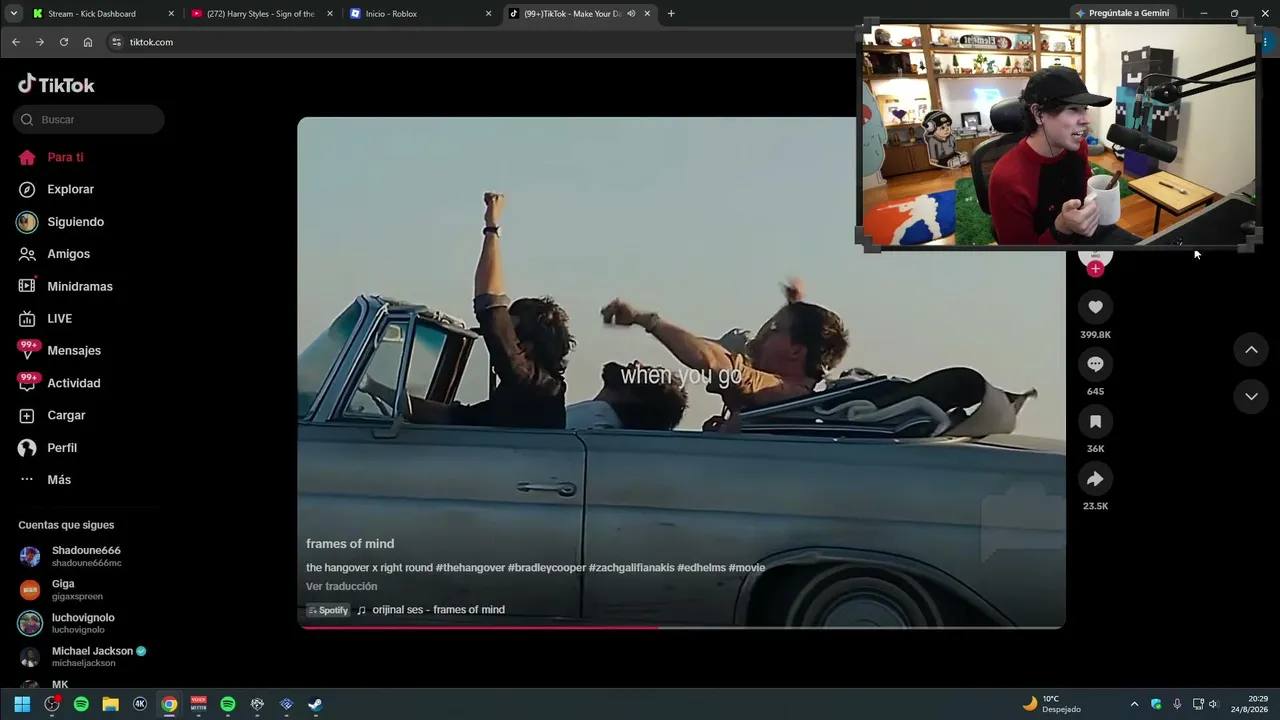
Task: Show hidden system tray icons
Action: pyautogui.click(x=1134, y=704)
